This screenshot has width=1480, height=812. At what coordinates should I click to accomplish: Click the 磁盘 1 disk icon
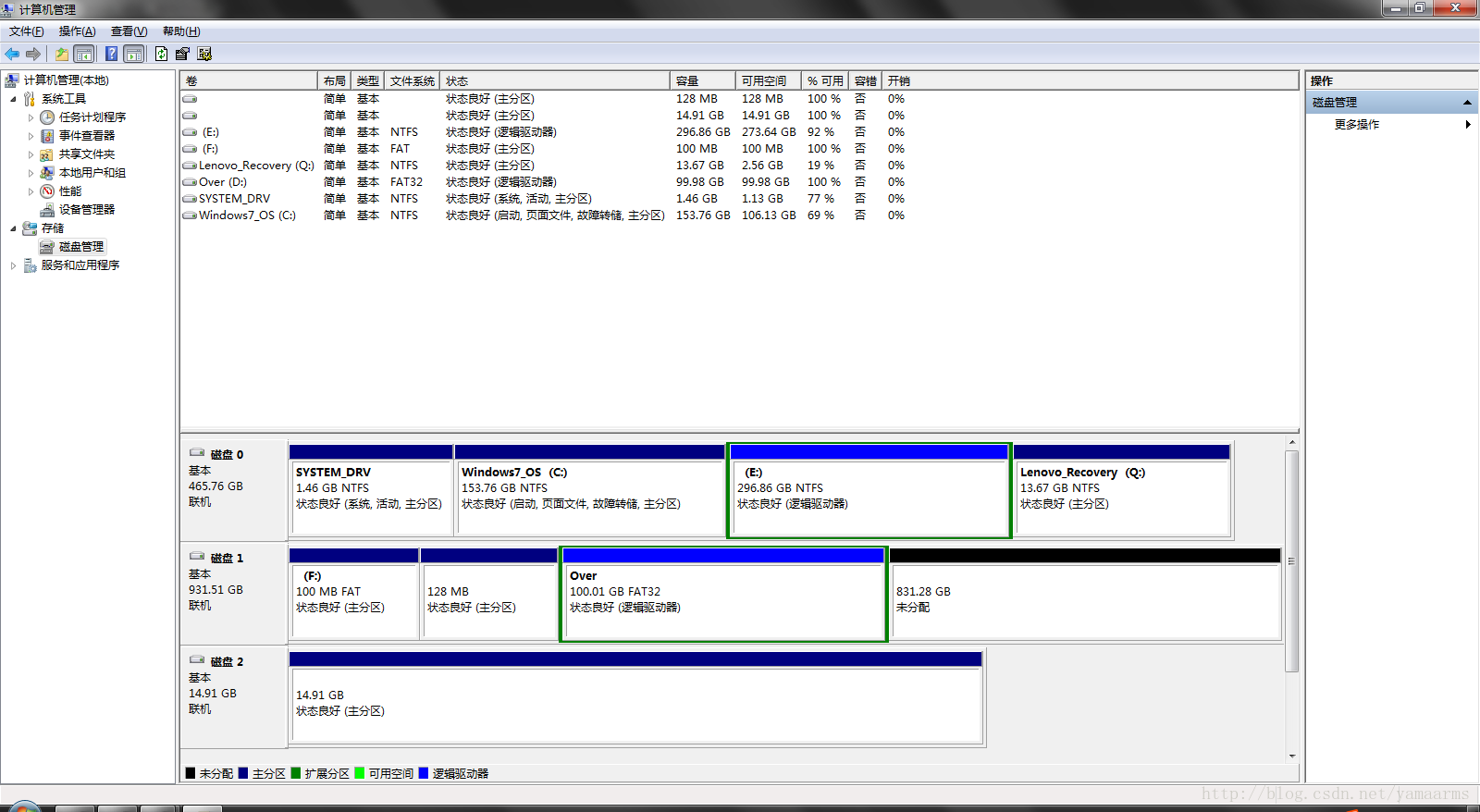pyautogui.click(x=197, y=557)
